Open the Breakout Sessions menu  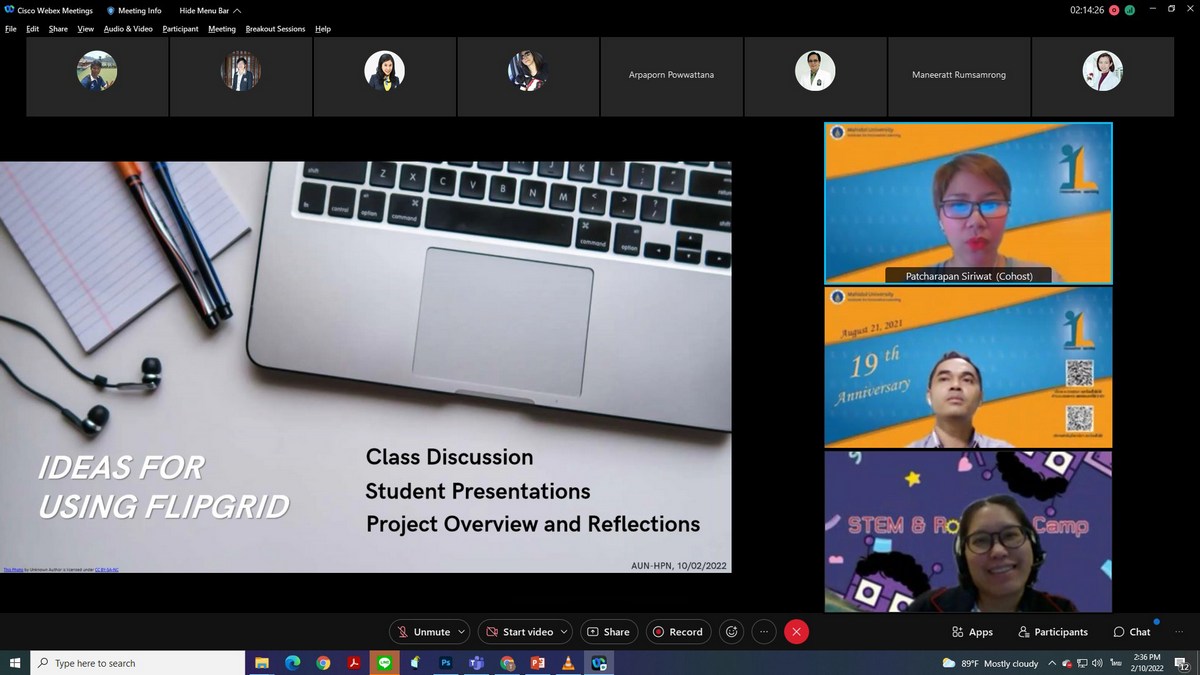(275, 29)
